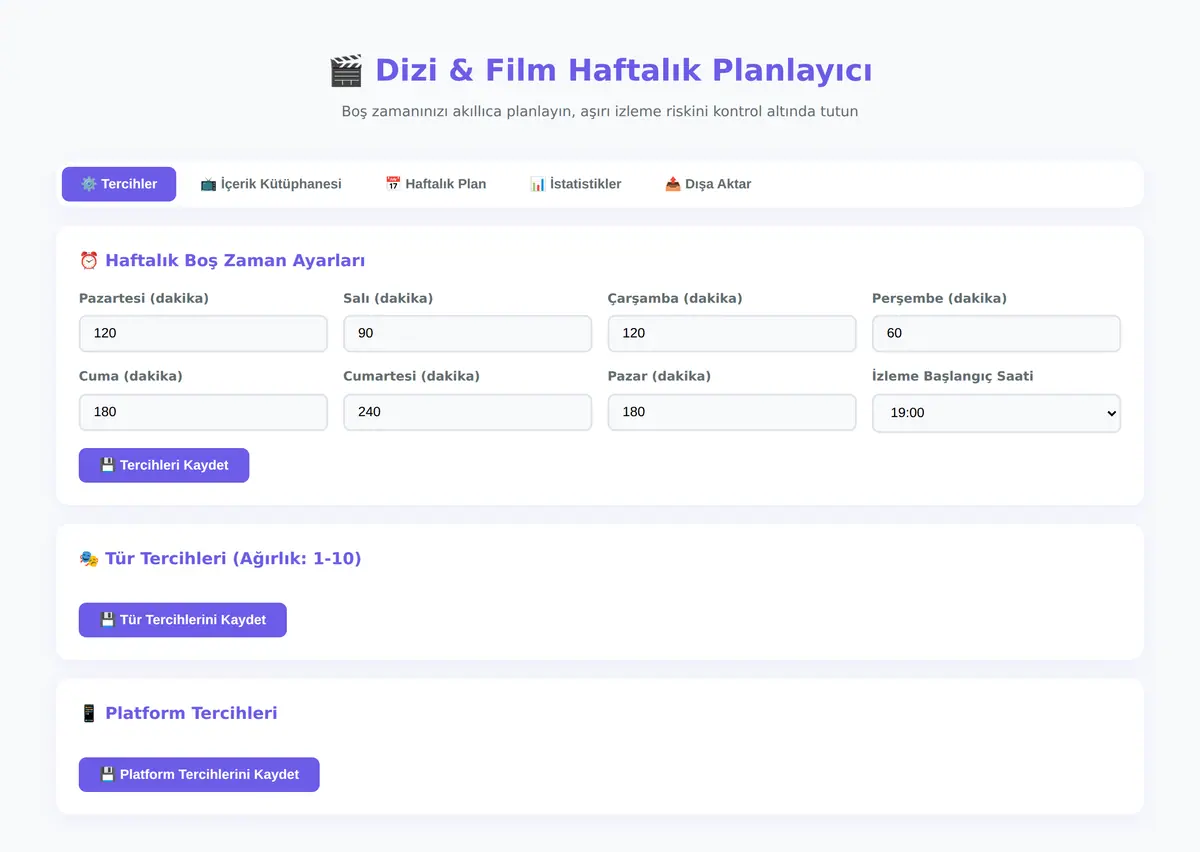This screenshot has height=852, width=1200.
Task: Switch to İçerik Kütüphanesi tab
Action: [271, 184]
